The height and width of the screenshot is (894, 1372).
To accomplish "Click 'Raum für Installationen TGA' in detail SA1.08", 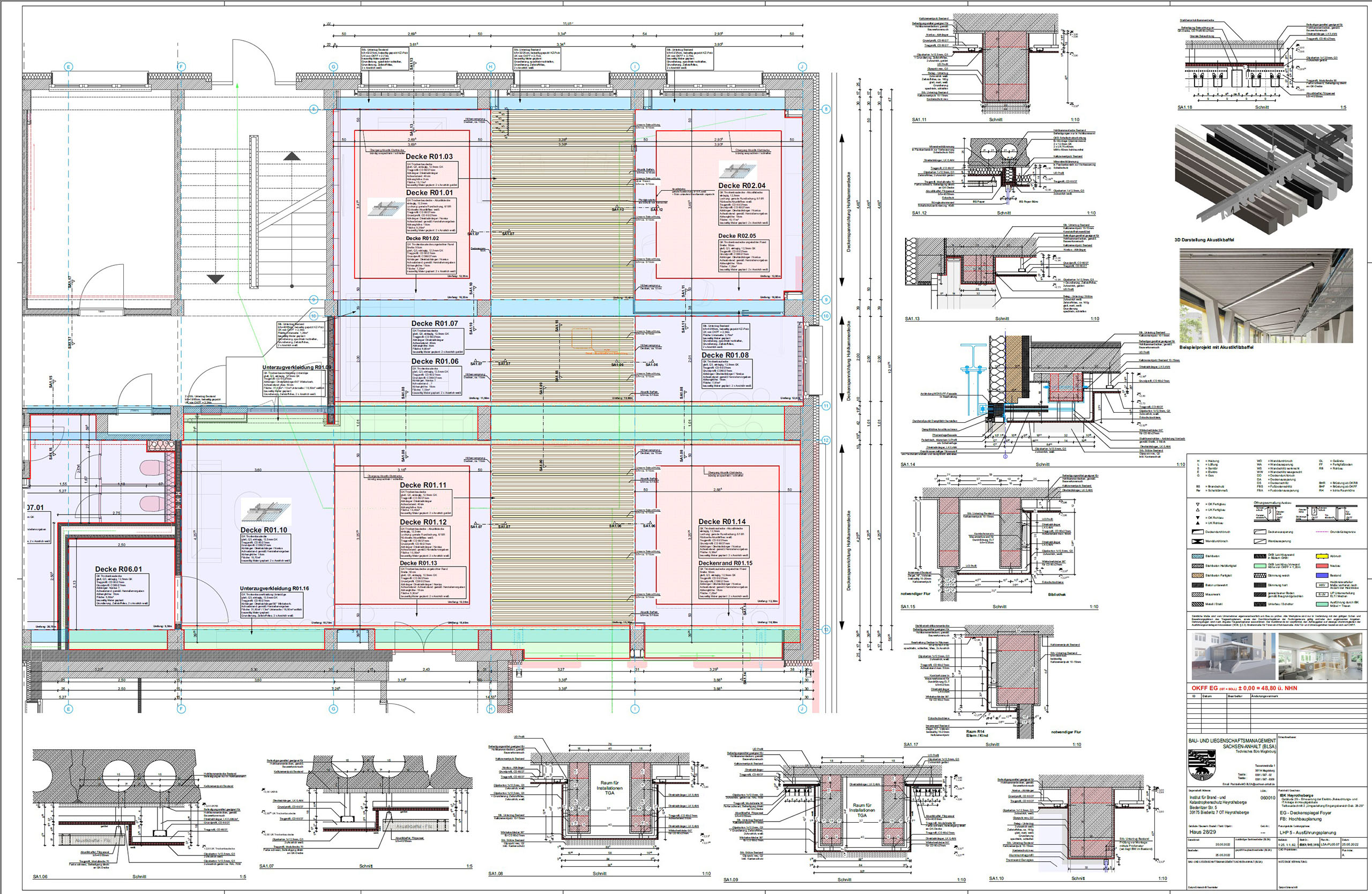I will pyautogui.click(x=609, y=788).
